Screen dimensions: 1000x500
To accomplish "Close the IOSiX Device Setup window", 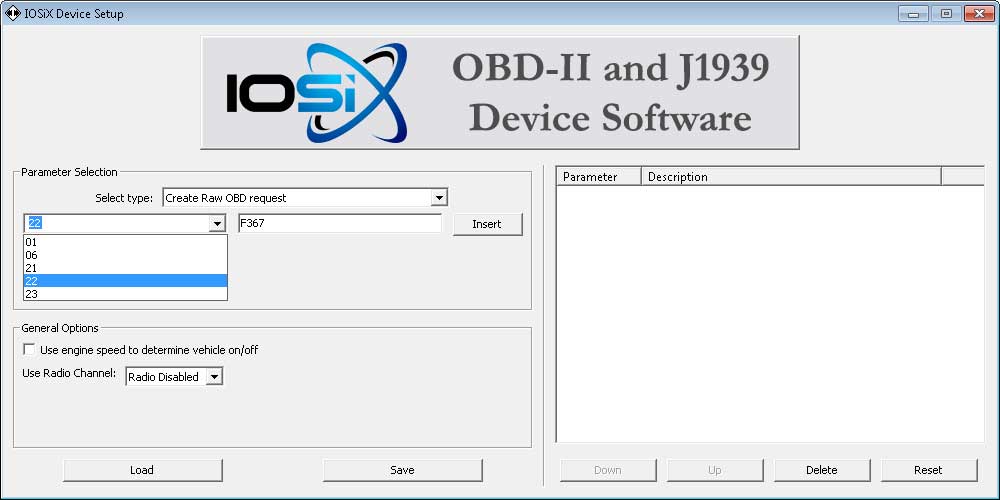I will [980, 13].
